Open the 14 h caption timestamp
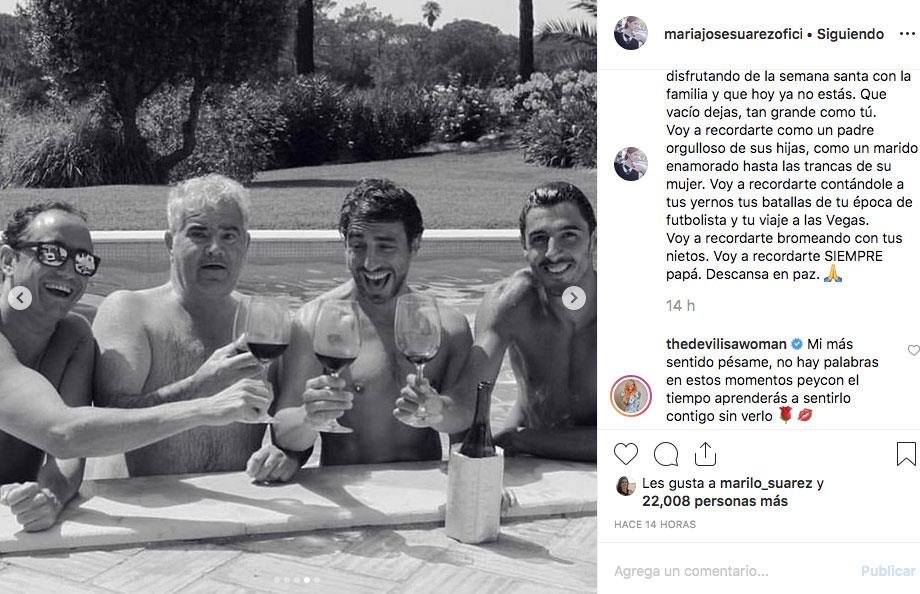Screen dimensions: 920x594 click(680, 306)
